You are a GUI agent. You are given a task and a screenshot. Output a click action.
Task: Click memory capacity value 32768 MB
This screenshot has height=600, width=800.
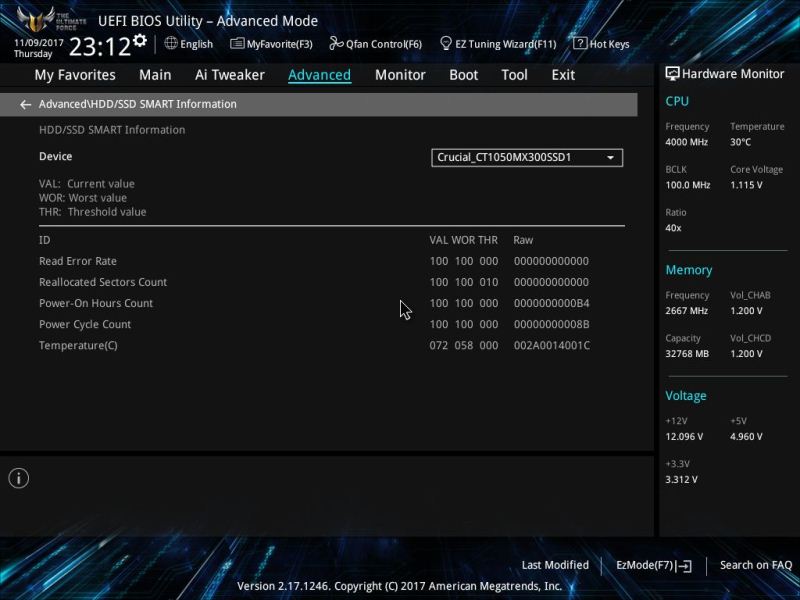[687, 354]
